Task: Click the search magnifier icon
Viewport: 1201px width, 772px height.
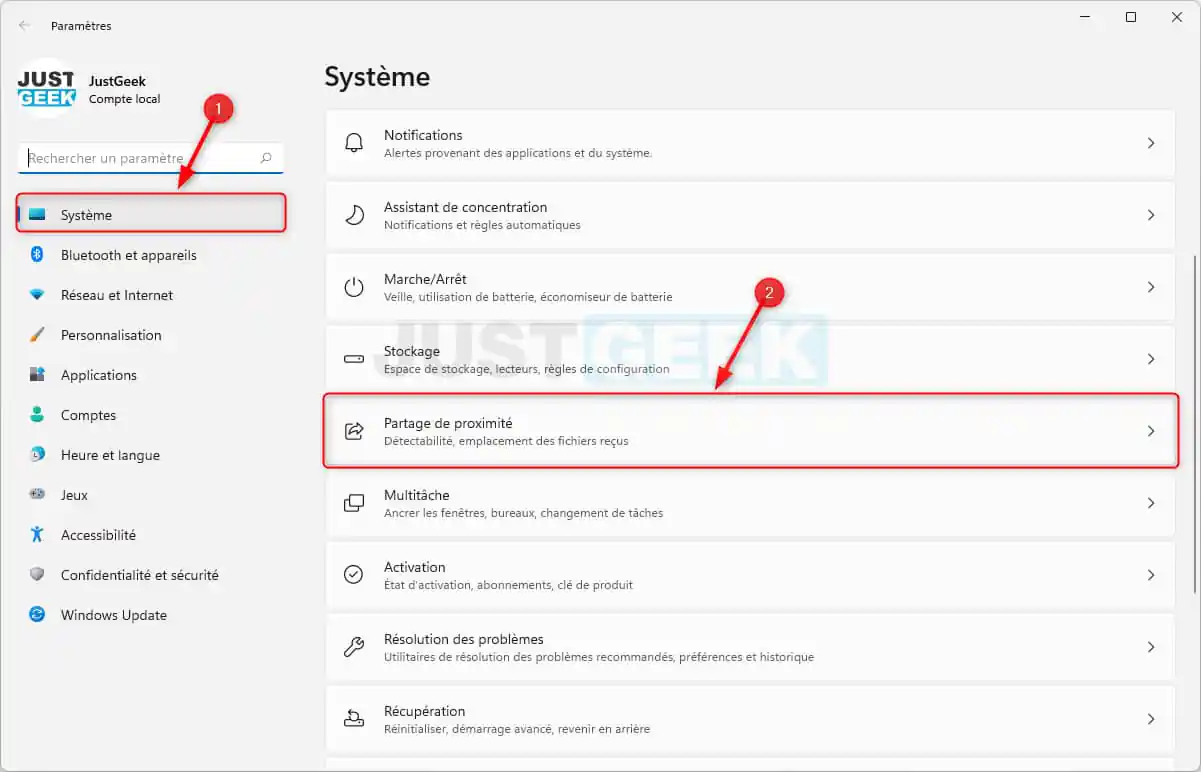Action: (266, 158)
